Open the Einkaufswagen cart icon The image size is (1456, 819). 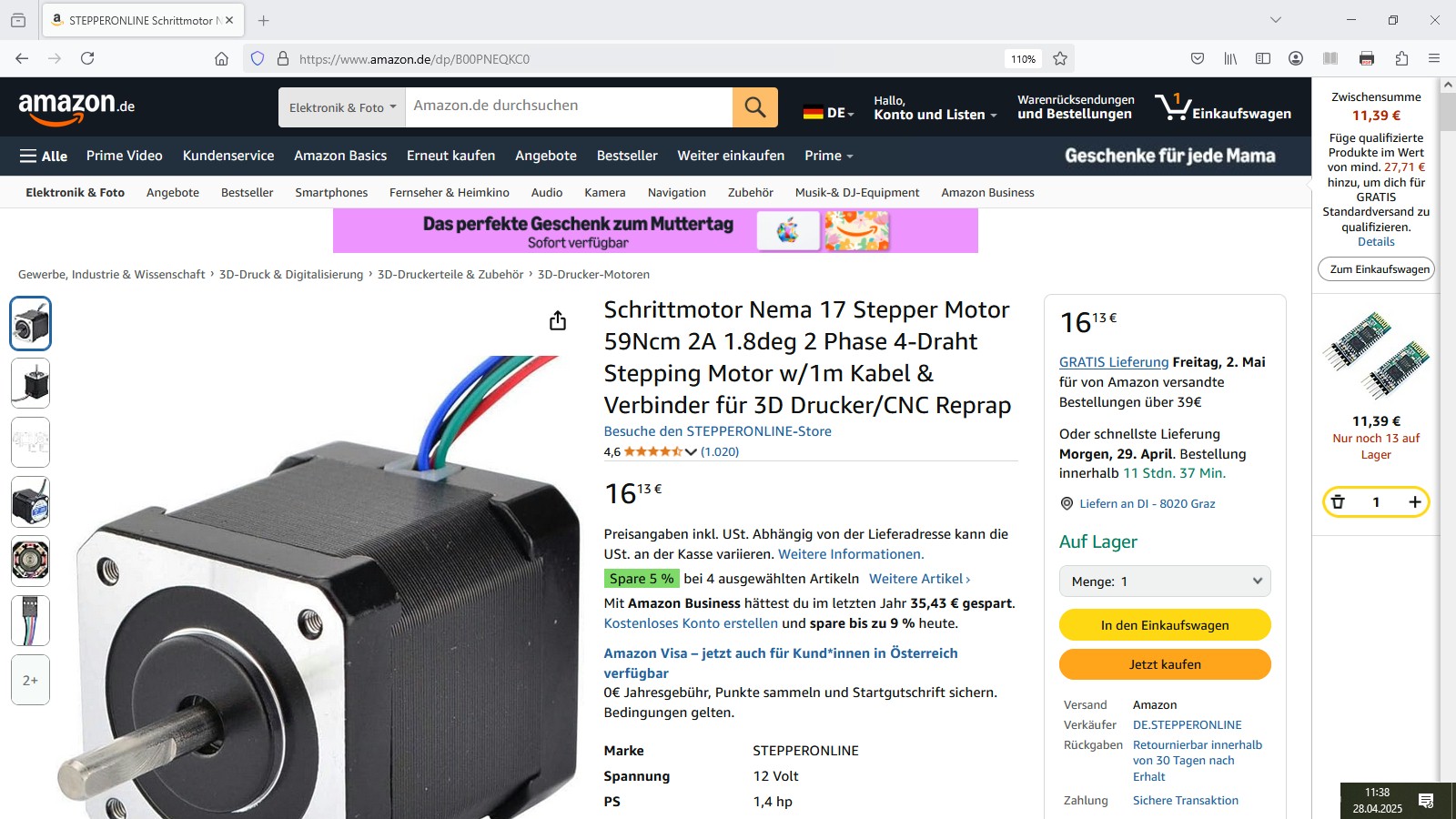[x=1222, y=107]
